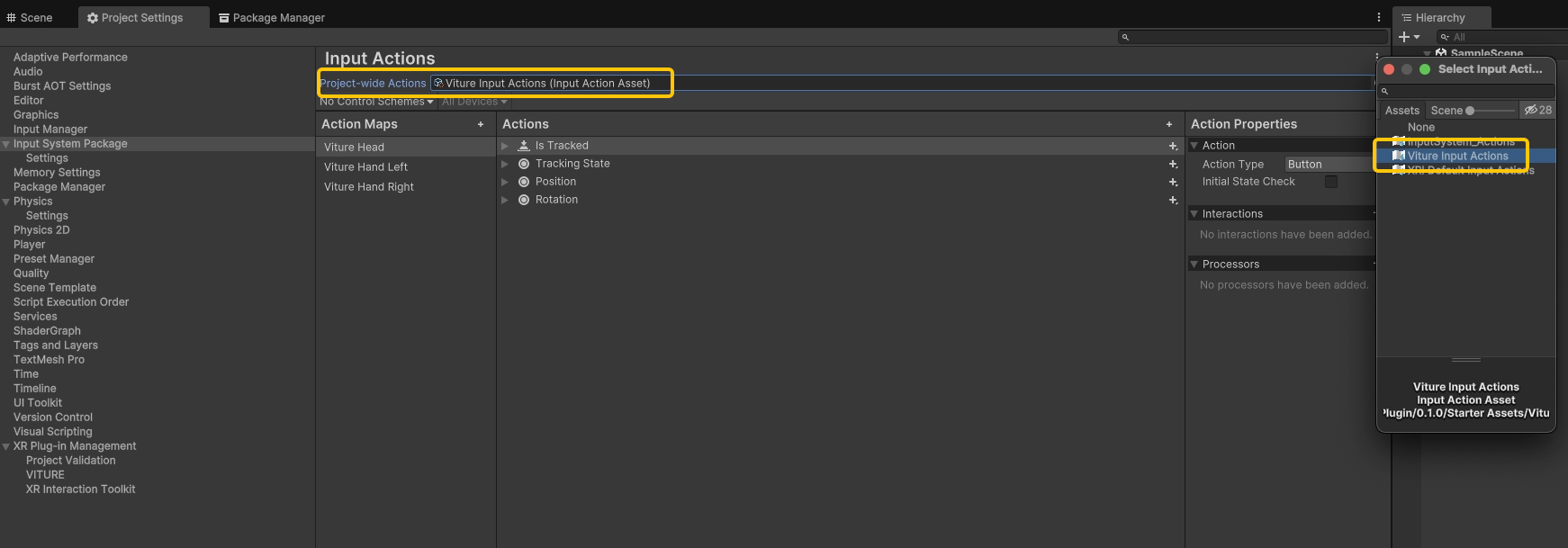Screen dimensions: 1568x548
Task: Open the Action Type dropdown
Action: pyautogui.click(x=1329, y=164)
